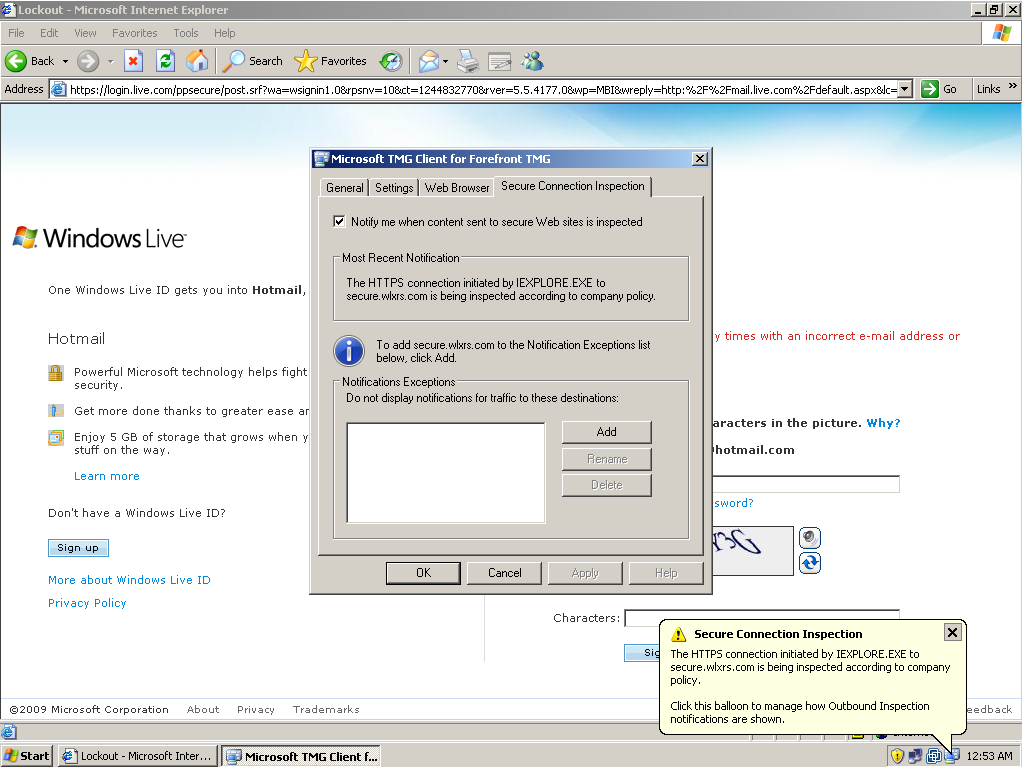Stop page loading with the red X icon

coord(133,61)
